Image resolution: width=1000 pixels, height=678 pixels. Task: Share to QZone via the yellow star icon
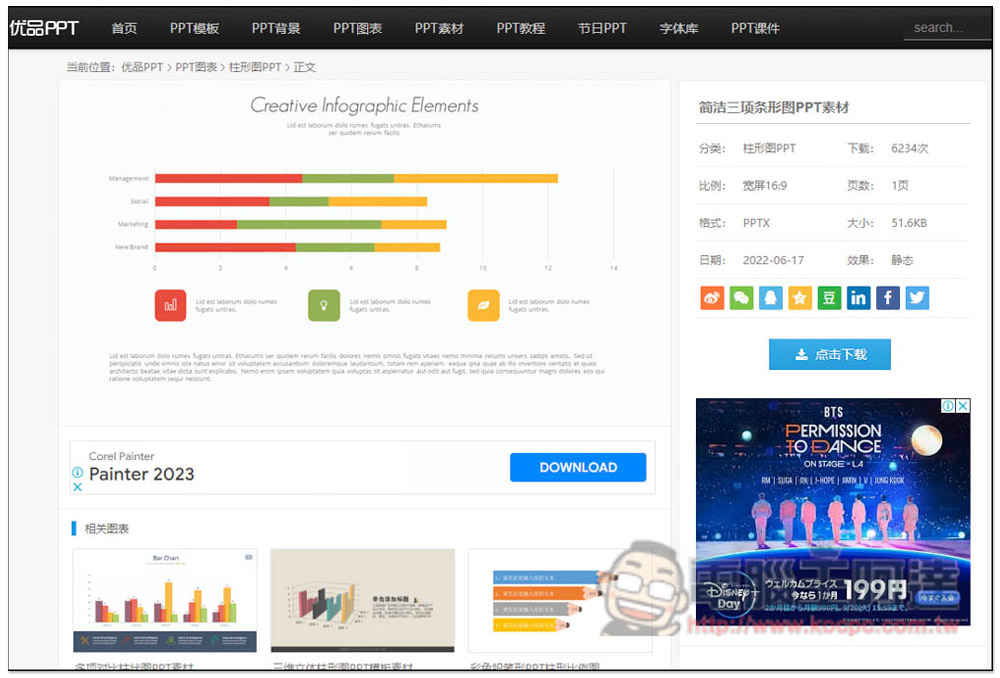click(800, 298)
